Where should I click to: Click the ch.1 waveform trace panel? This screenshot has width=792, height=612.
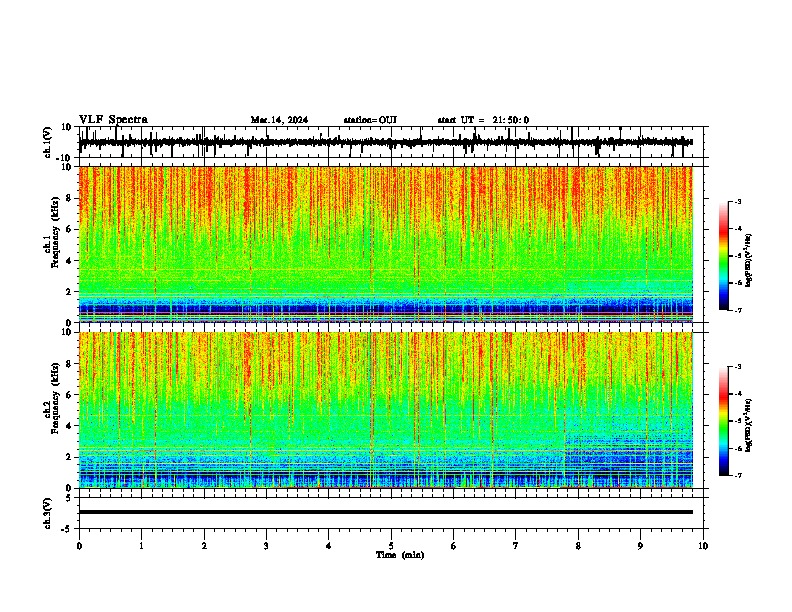[393, 142]
